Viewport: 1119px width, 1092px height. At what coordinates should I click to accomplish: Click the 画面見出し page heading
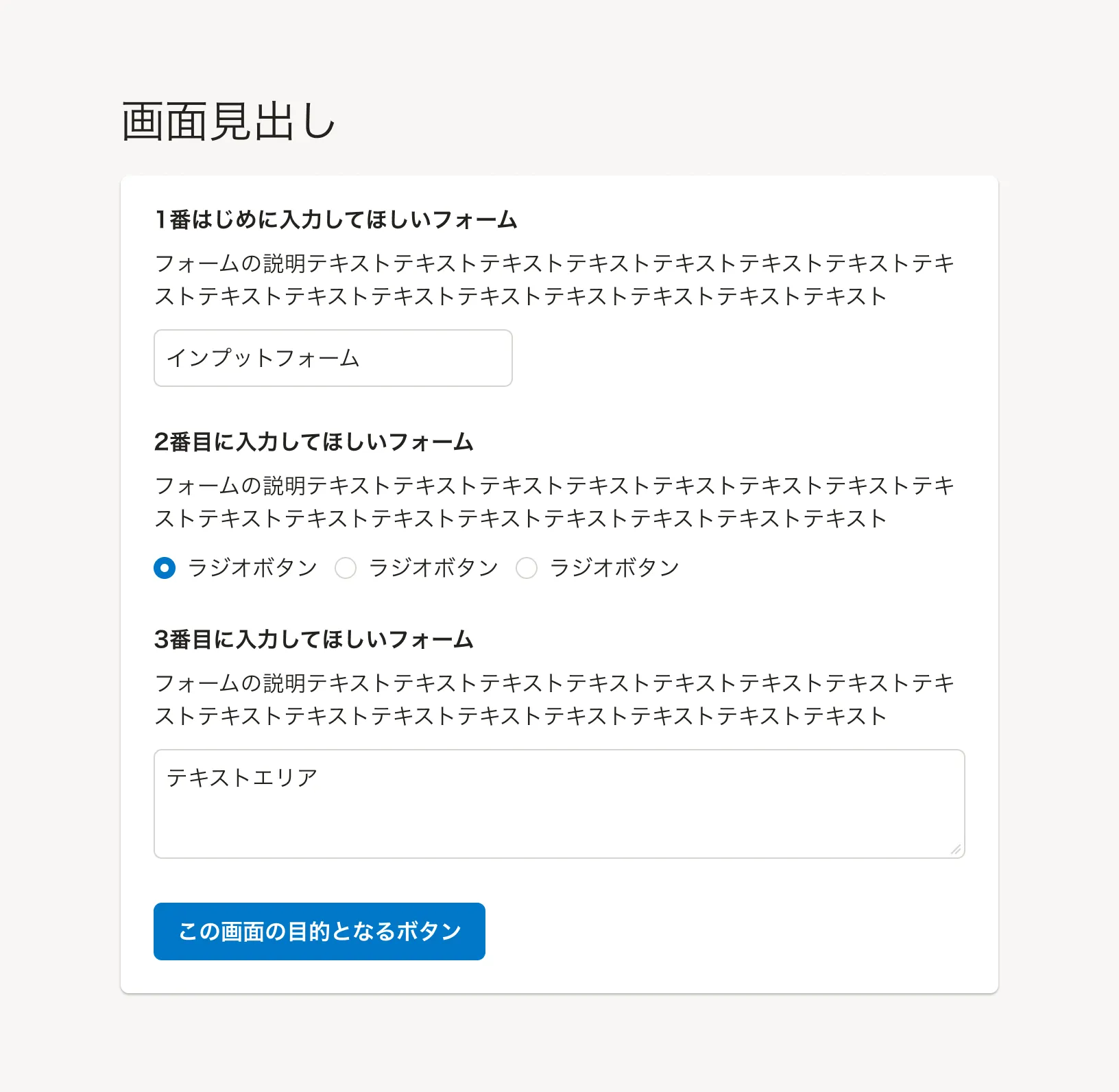[228, 122]
